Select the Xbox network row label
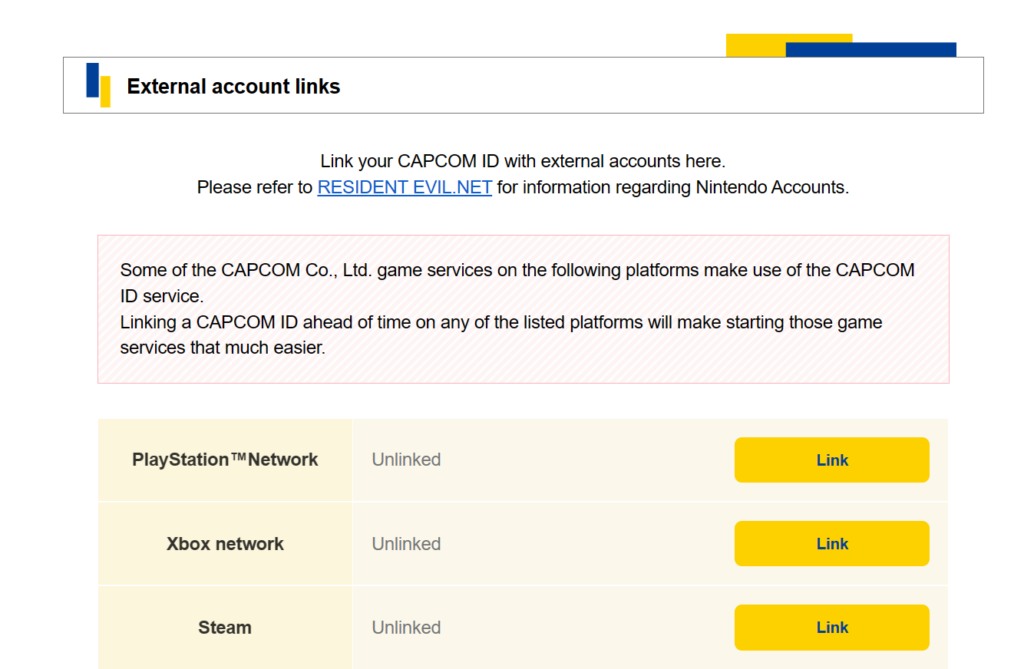Viewport: 1024px width, 669px height. point(224,543)
